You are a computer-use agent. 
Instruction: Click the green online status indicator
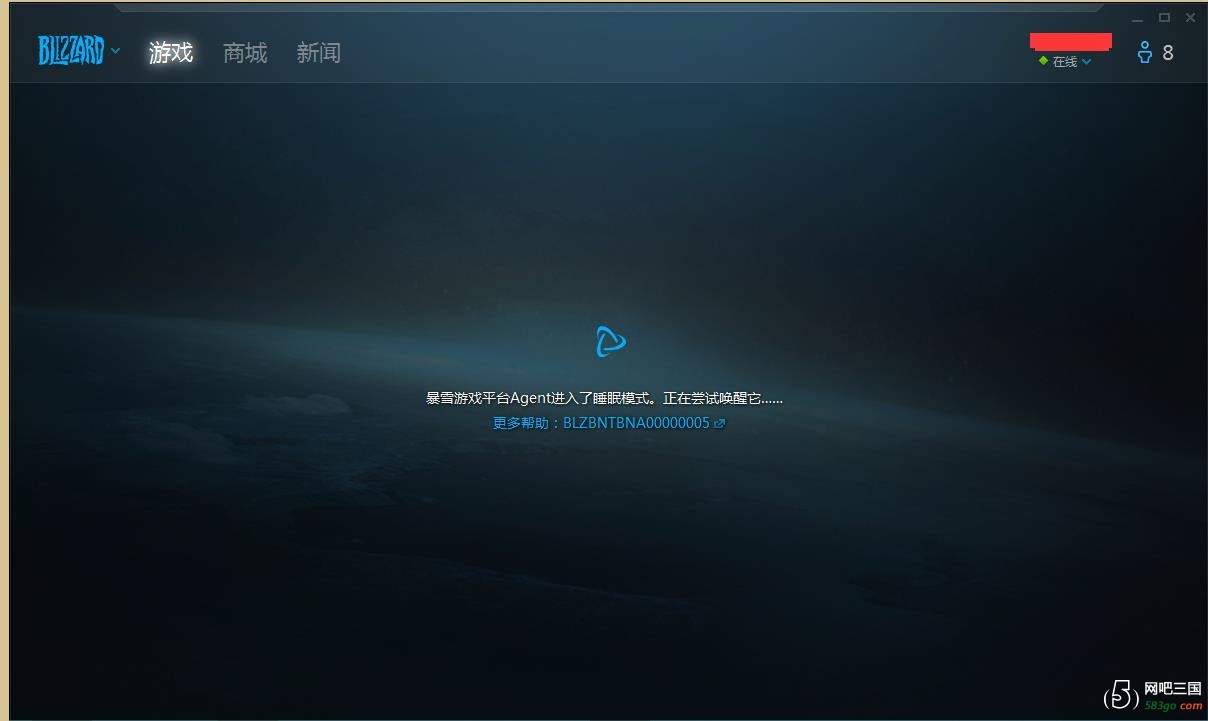click(x=1043, y=61)
